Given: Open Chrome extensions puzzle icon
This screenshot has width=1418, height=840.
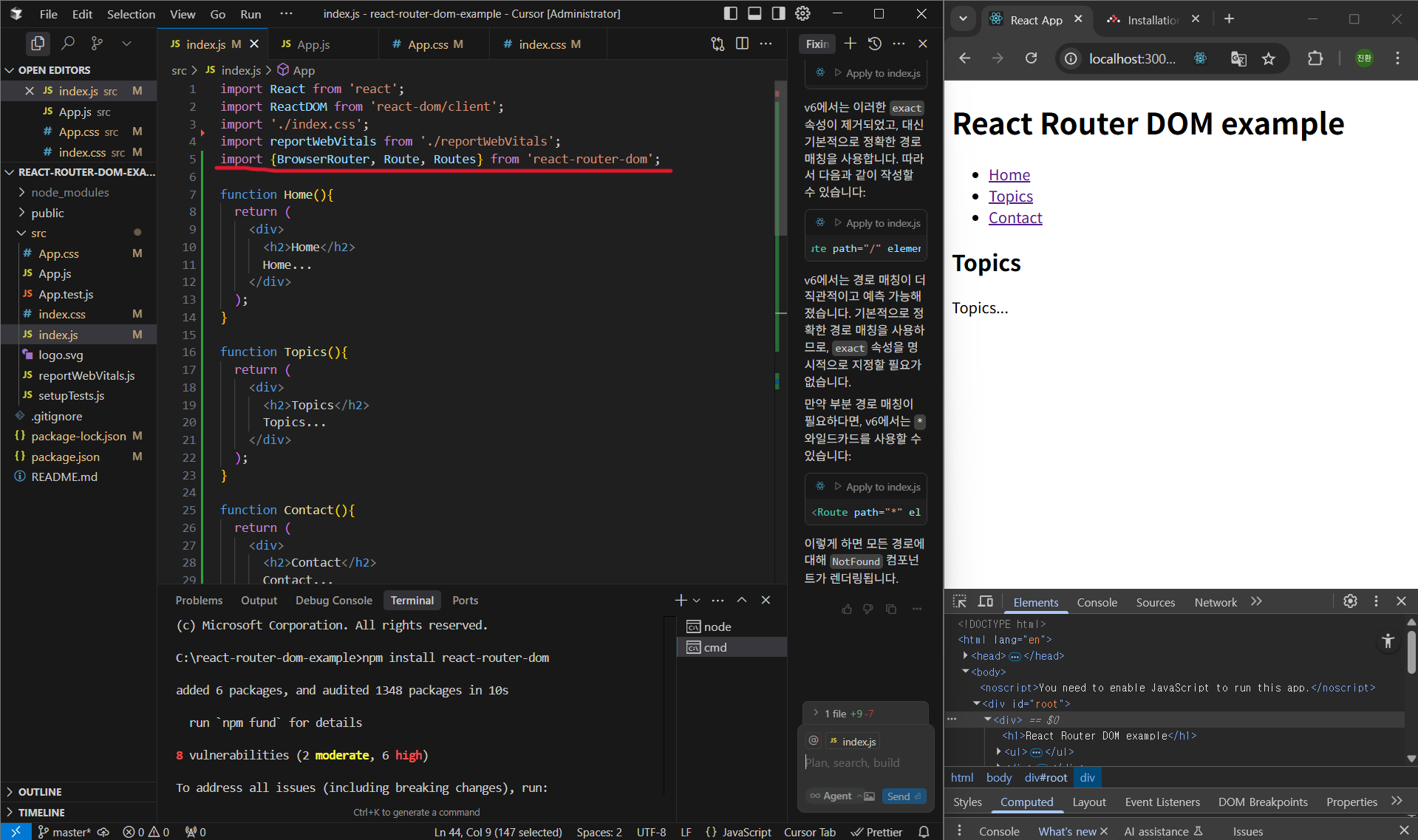Looking at the screenshot, I should click(x=1315, y=58).
